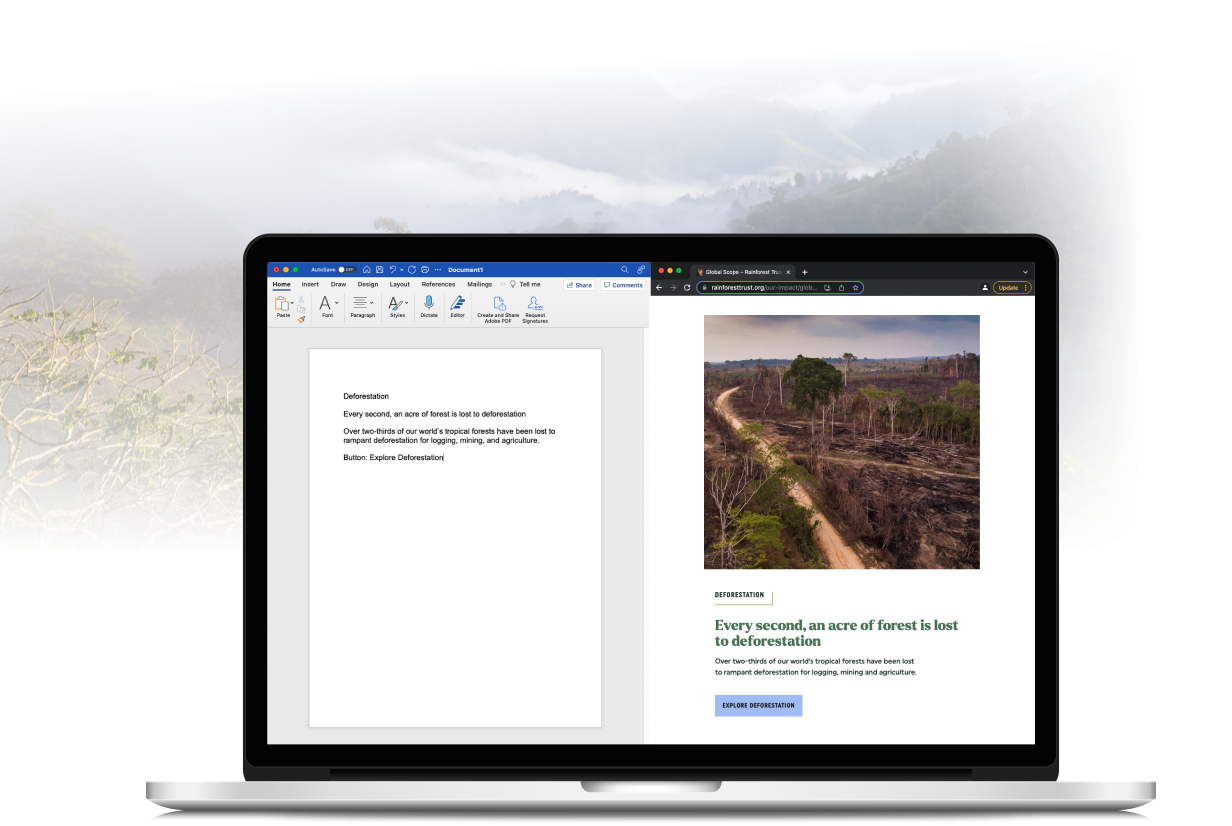Expand the Paragraph dropdown
The height and width of the screenshot is (826, 1232).
point(372,302)
